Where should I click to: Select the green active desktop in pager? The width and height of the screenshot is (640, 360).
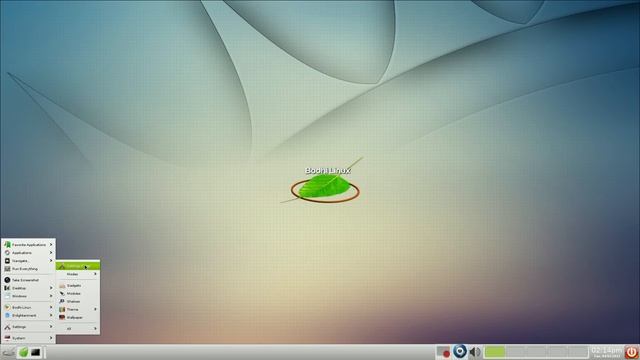click(x=495, y=352)
